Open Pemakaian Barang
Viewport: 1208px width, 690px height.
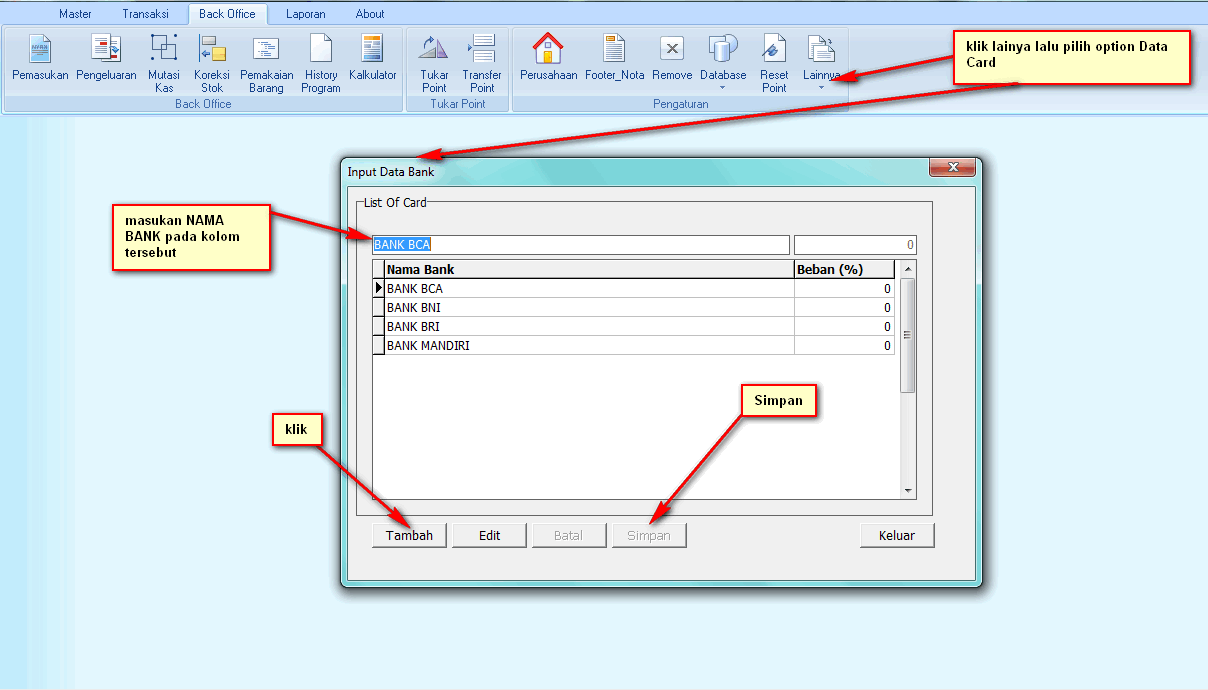click(x=265, y=60)
